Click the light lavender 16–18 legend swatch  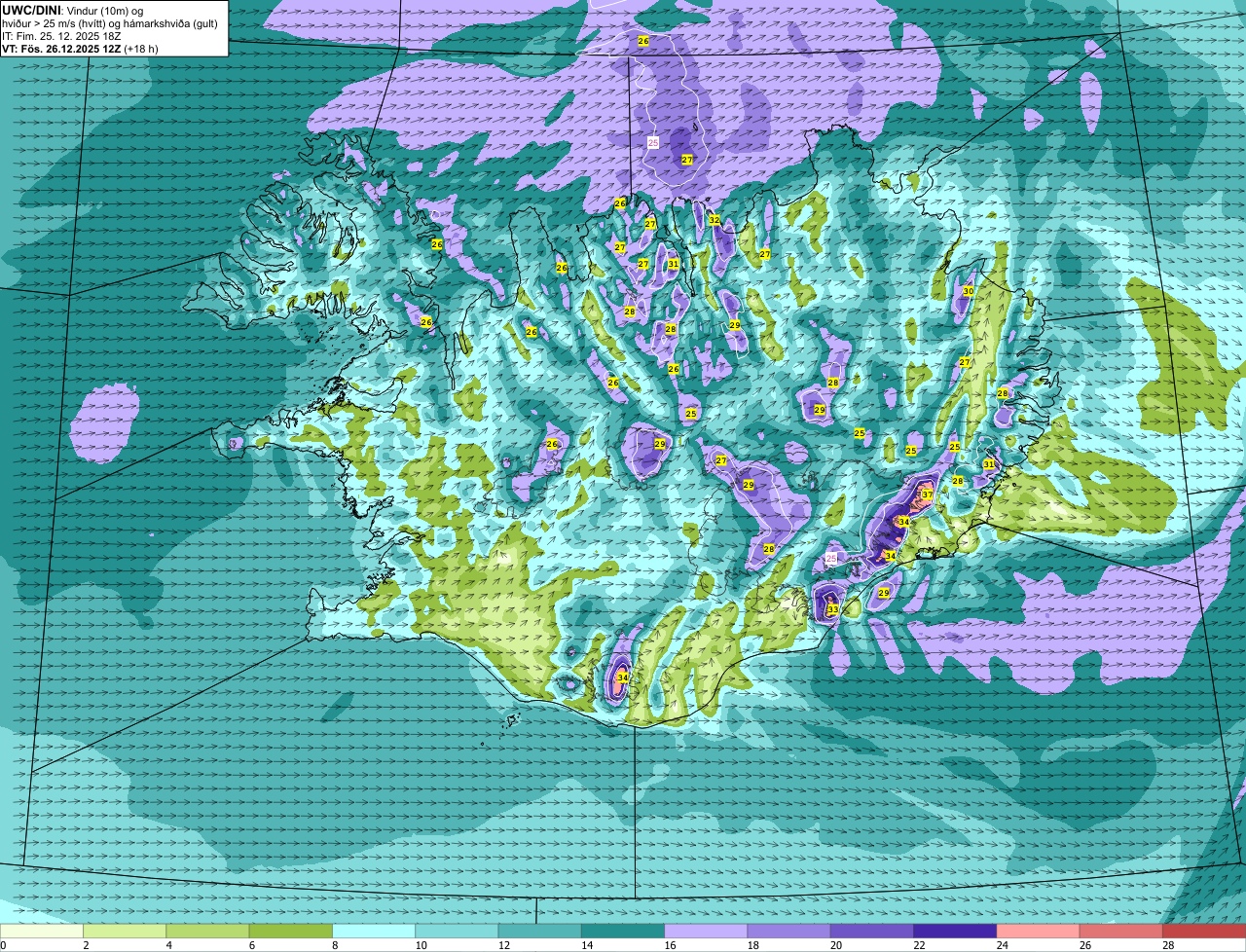coord(706,932)
